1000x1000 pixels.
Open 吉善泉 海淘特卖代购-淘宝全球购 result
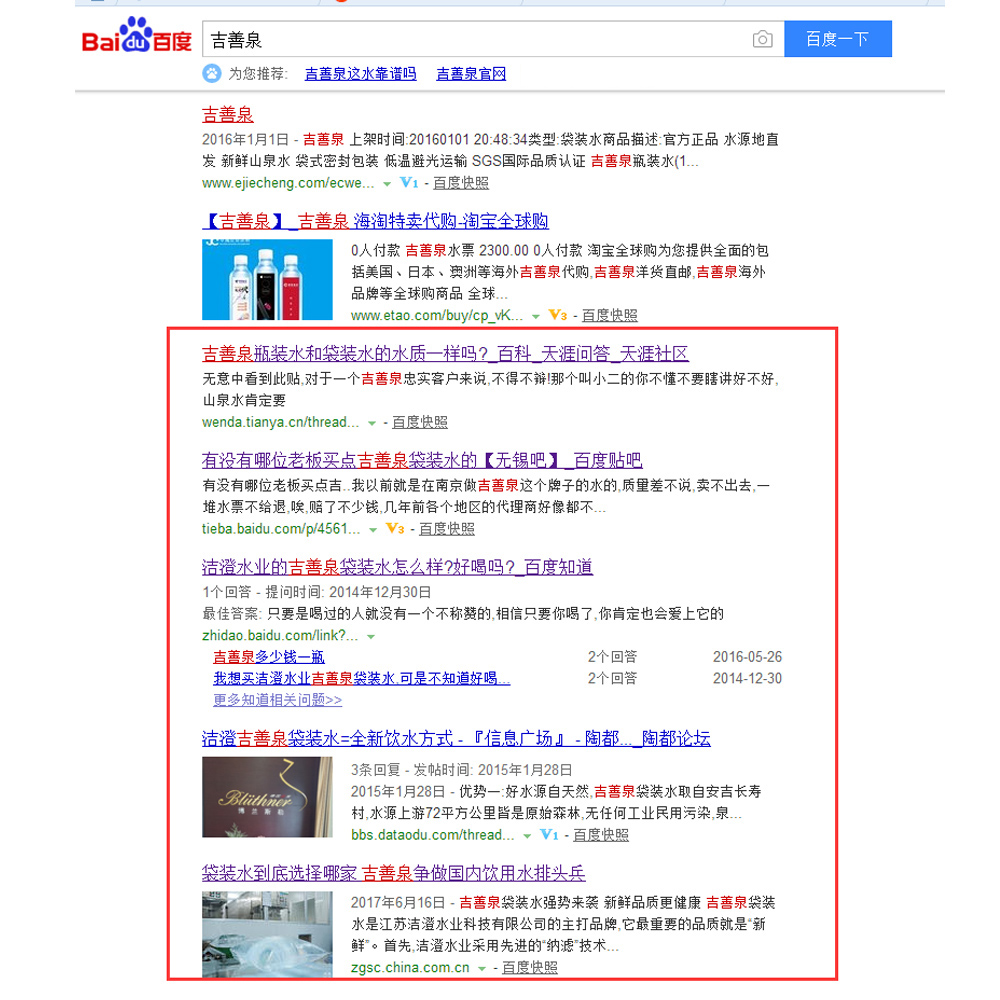pyautogui.click(x=375, y=221)
